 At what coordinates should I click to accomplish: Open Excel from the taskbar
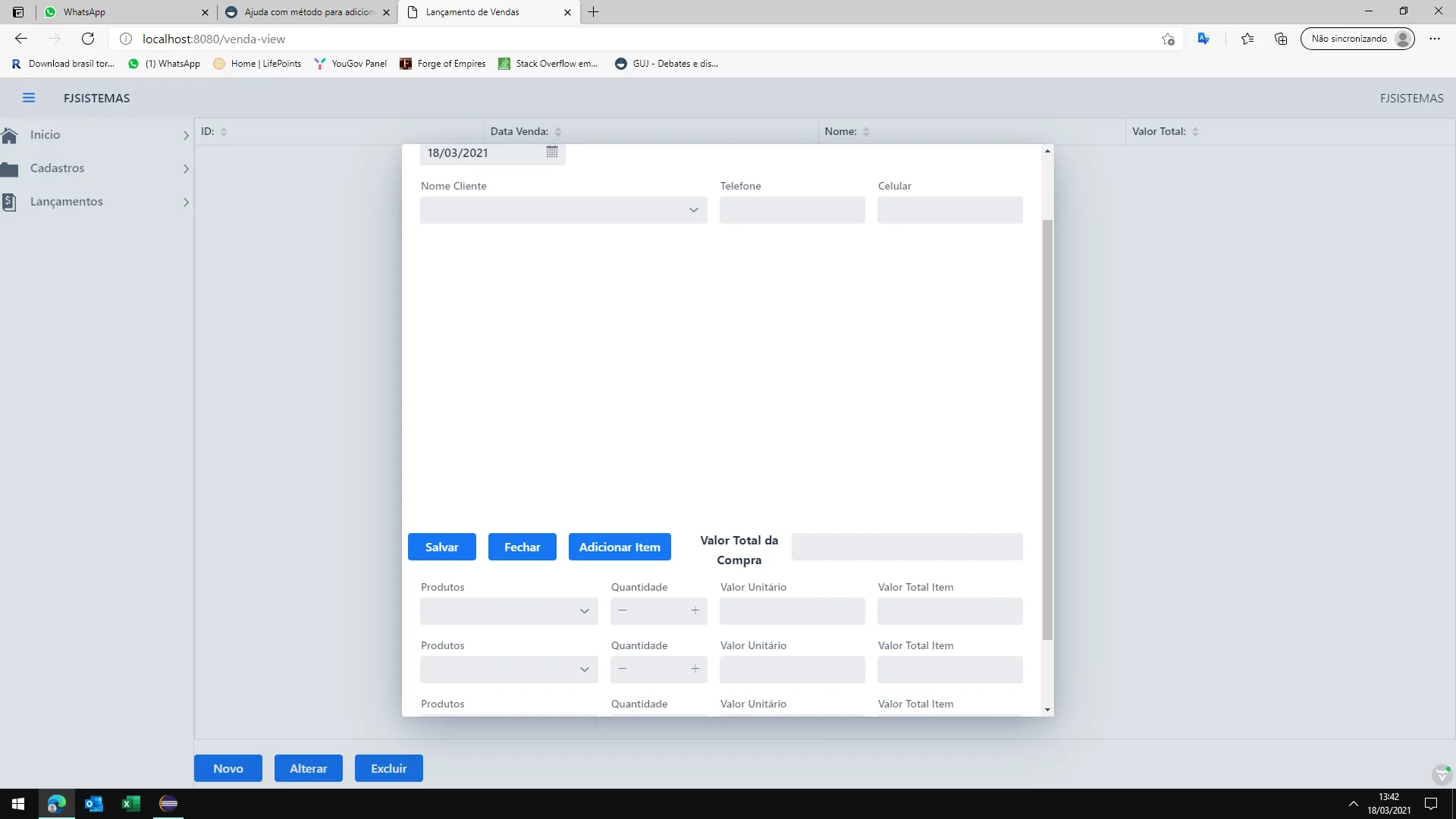point(130,804)
